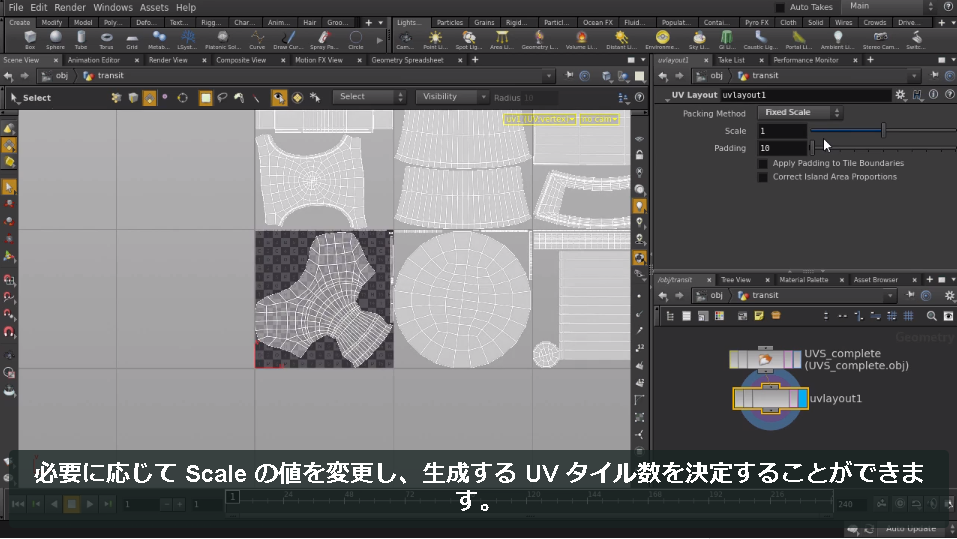
Task: Add a Spot Light from shelf
Action: click(x=468, y=40)
